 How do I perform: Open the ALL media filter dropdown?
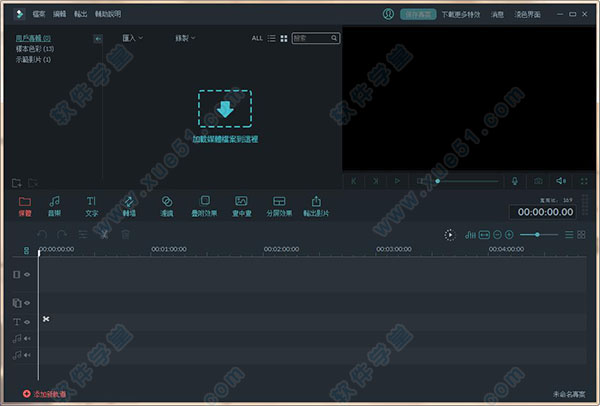coord(257,38)
